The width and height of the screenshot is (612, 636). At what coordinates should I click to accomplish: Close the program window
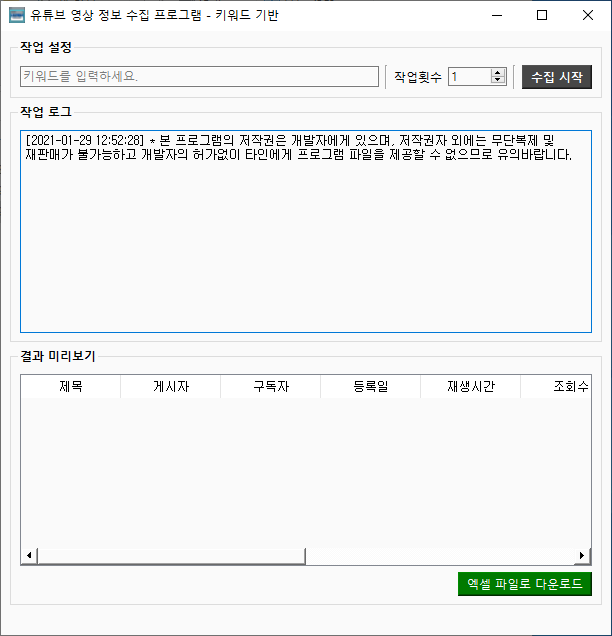(x=588, y=15)
